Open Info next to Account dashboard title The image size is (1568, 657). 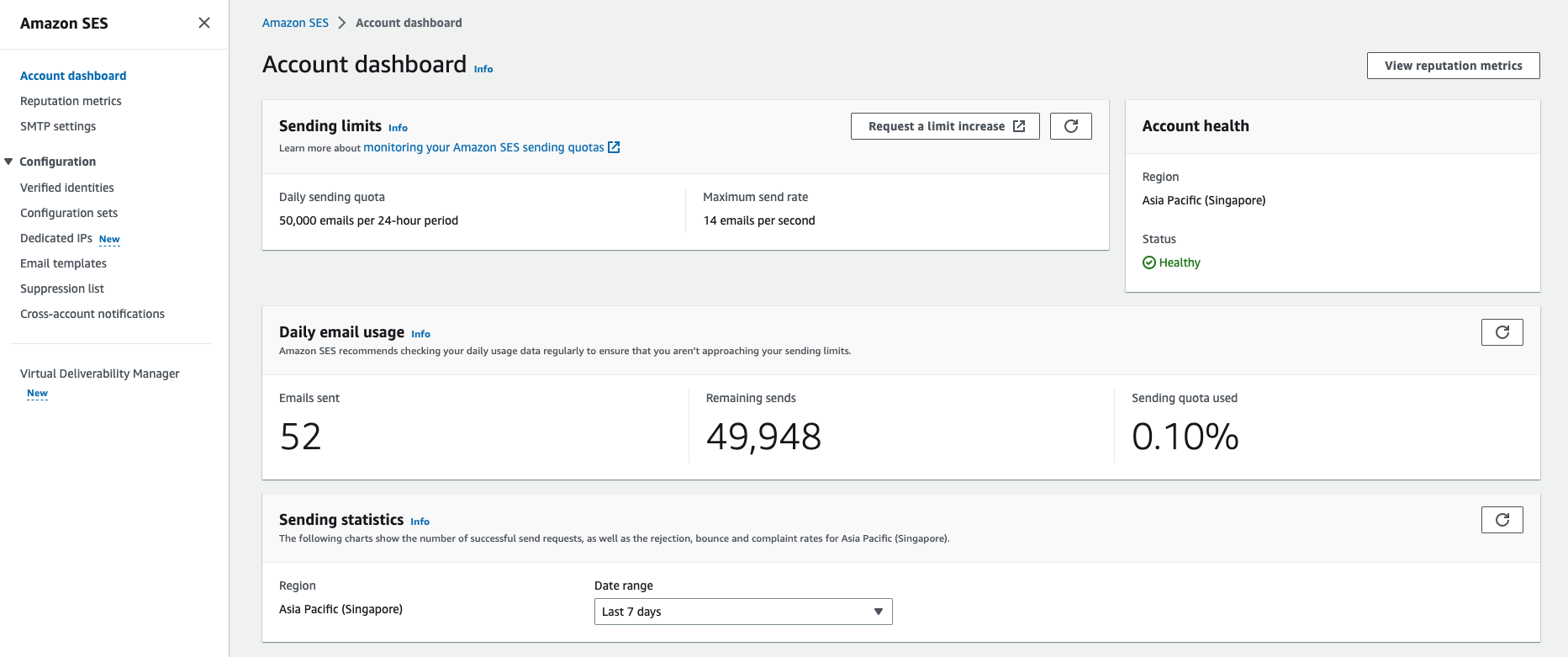483,69
